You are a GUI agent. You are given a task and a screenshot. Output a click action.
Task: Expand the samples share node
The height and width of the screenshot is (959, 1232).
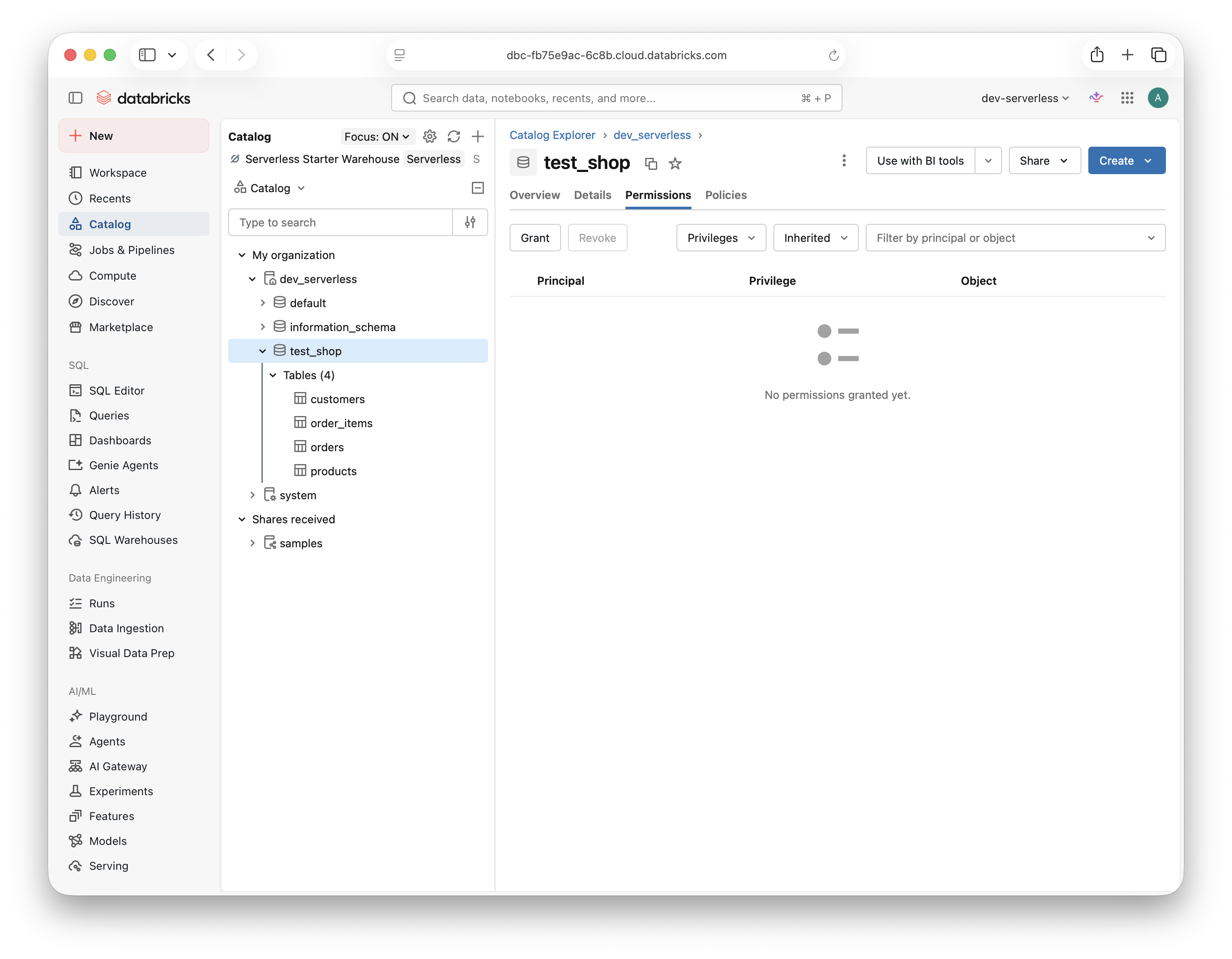[x=253, y=543]
